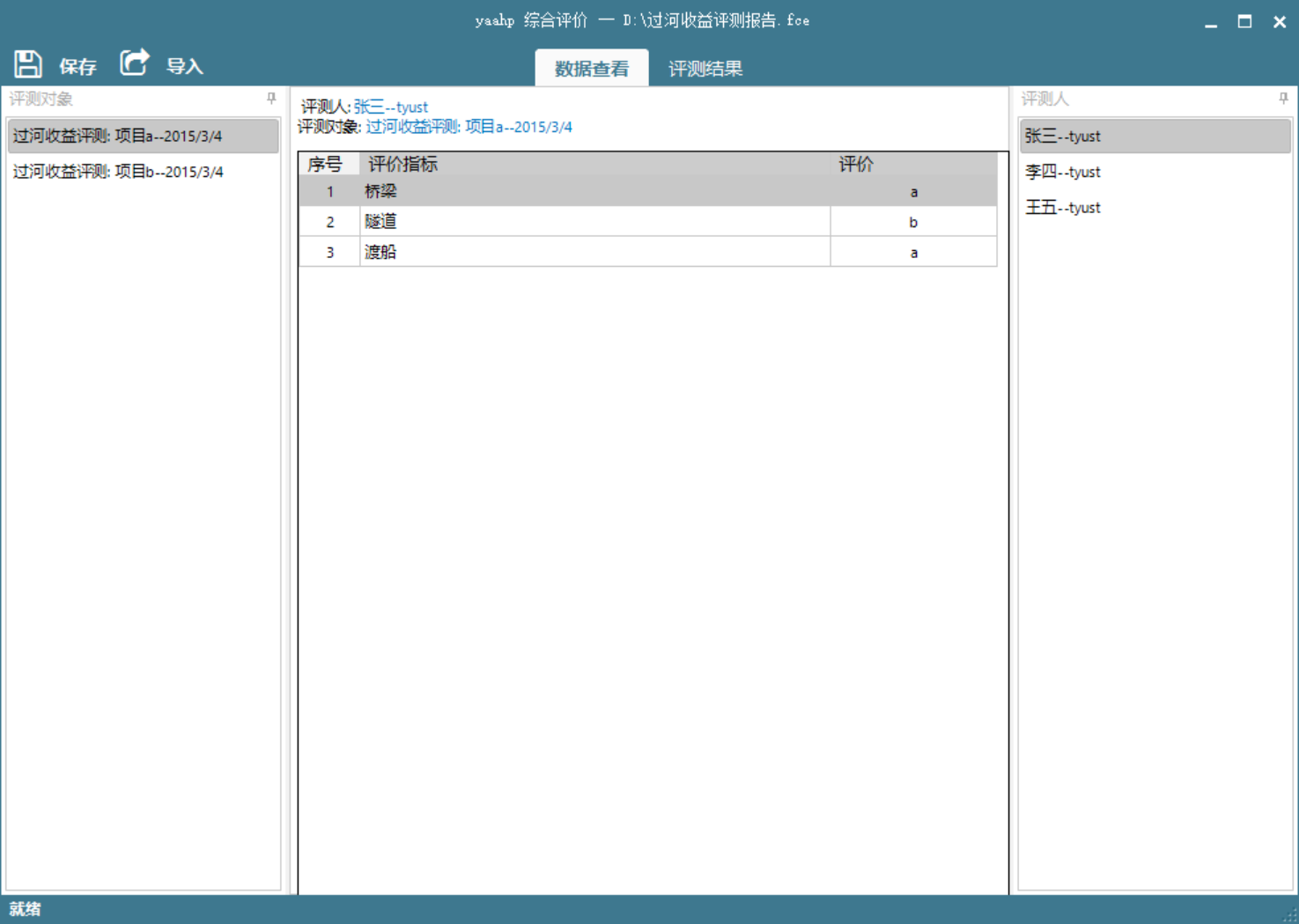Click the 渡船 row rating cell
1299x924 pixels.
click(913, 253)
